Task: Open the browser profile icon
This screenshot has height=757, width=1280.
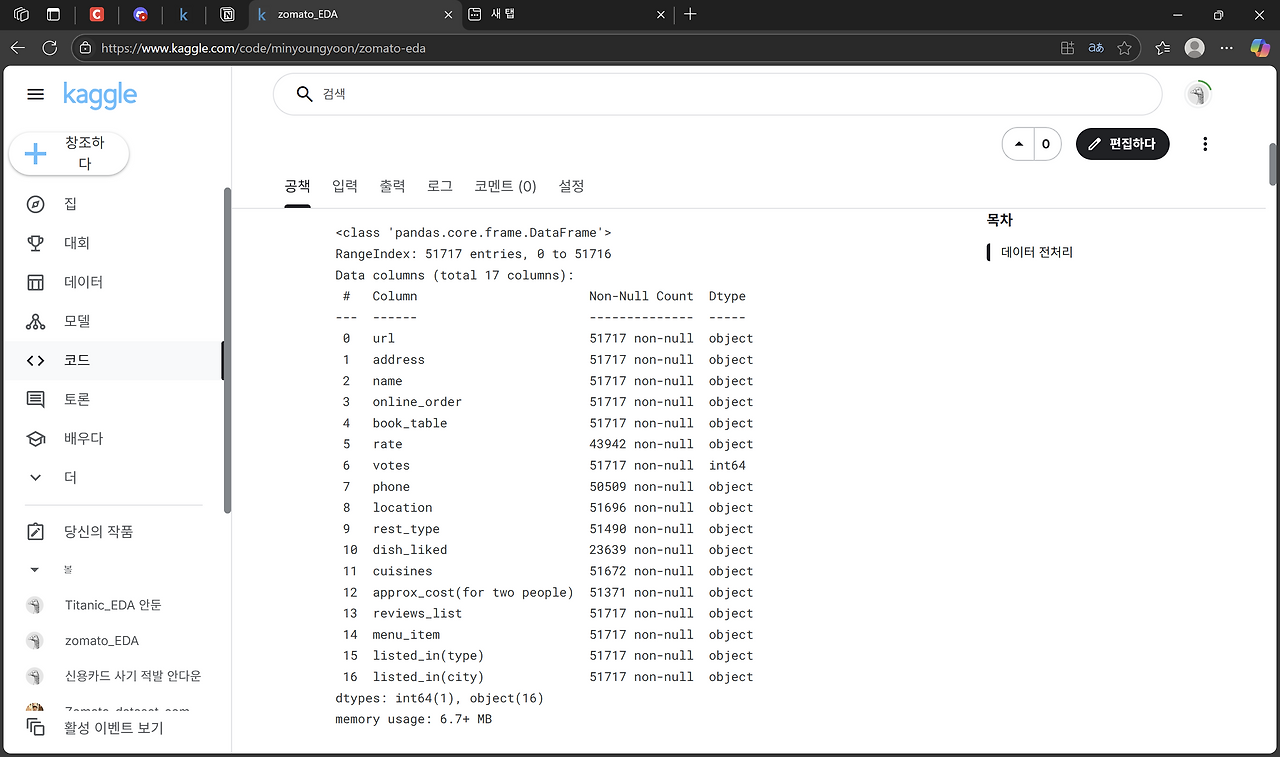Action: tap(1195, 47)
